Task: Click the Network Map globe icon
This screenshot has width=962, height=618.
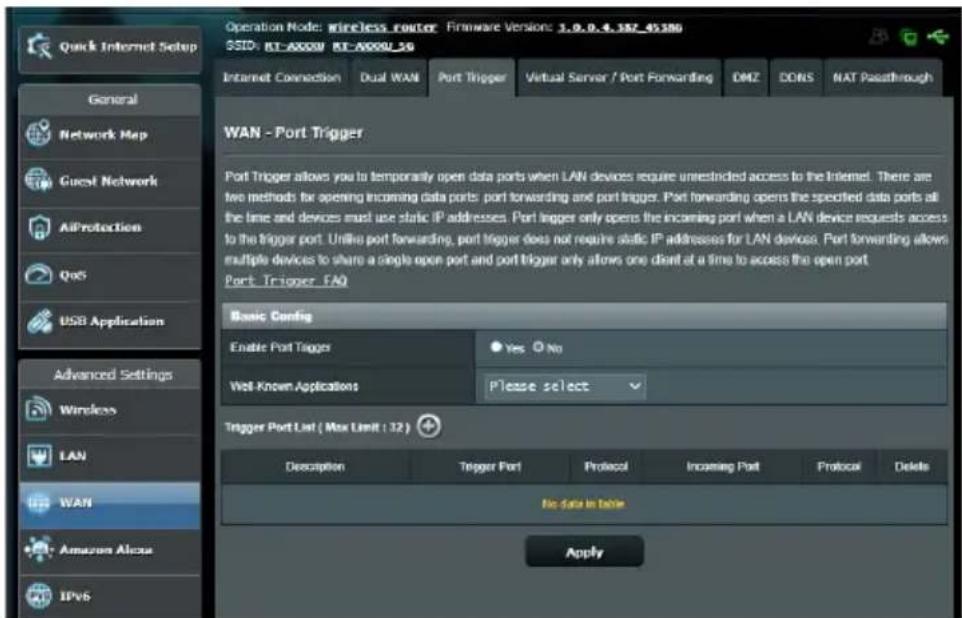Action: coord(39,134)
